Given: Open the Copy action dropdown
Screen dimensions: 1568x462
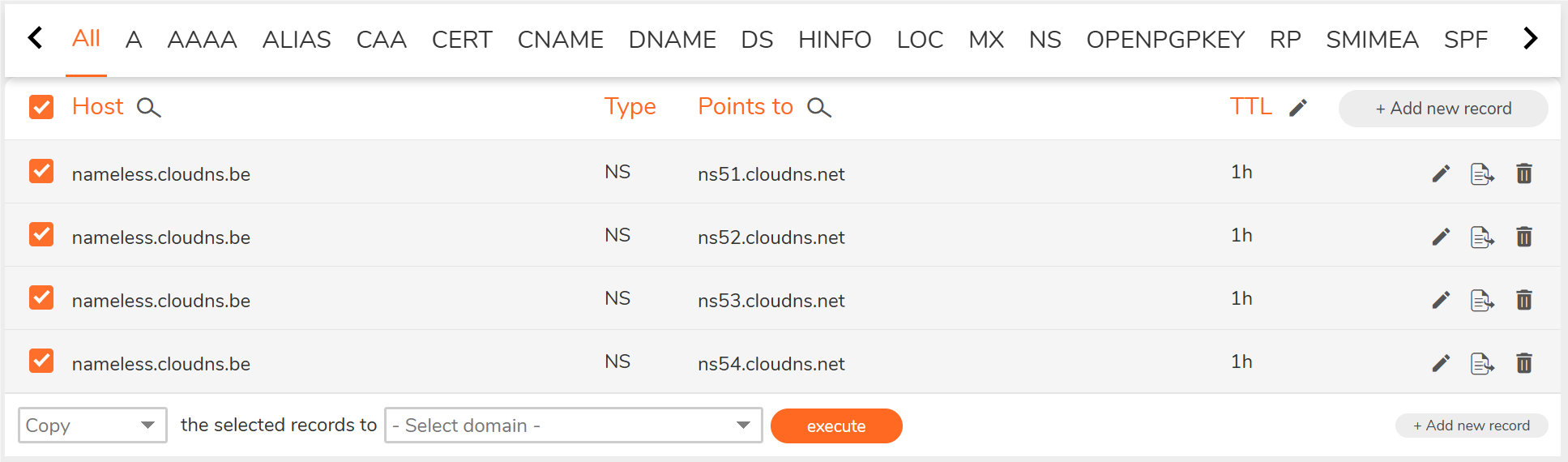Looking at the screenshot, I should (x=92, y=425).
